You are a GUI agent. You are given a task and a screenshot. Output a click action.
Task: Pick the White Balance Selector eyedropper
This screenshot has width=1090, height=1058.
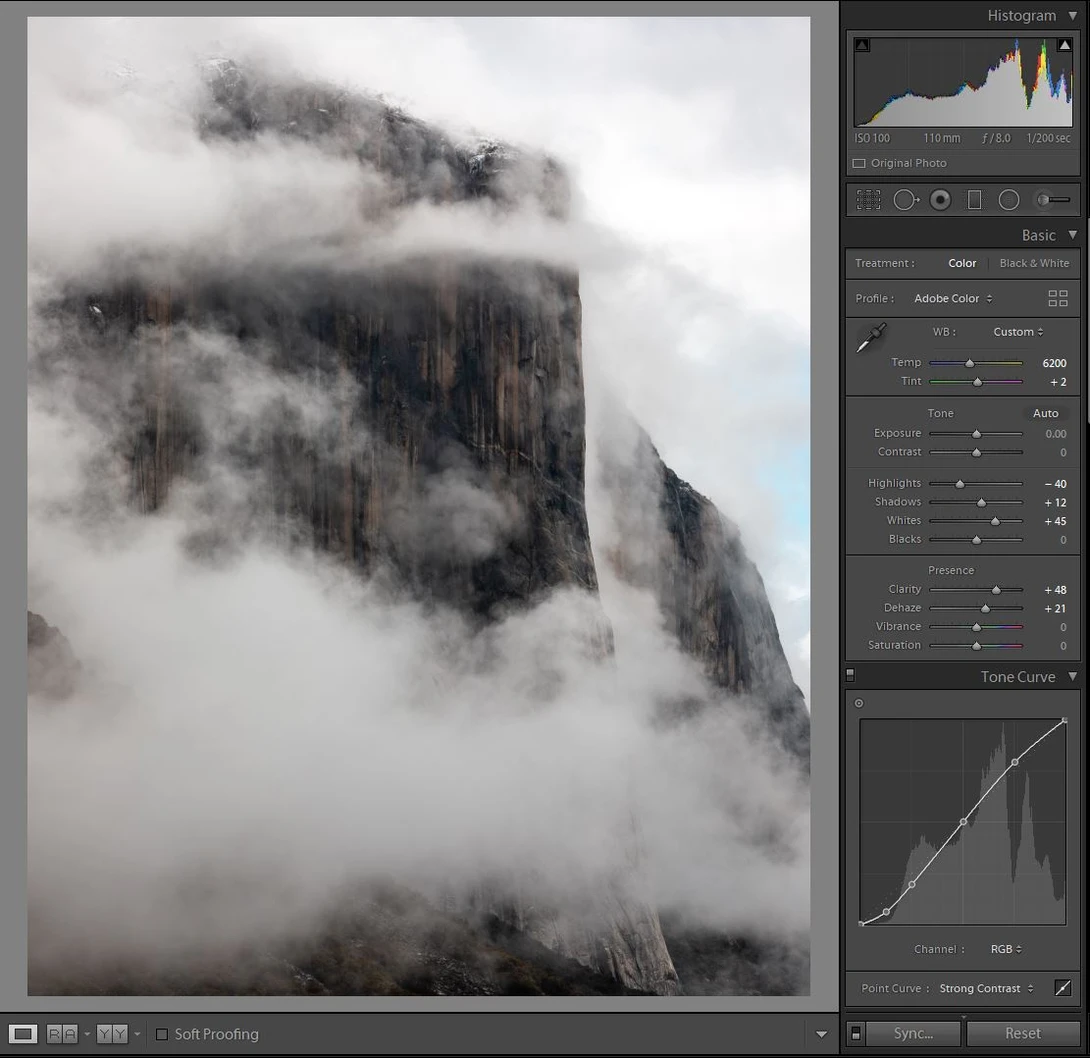[x=870, y=338]
